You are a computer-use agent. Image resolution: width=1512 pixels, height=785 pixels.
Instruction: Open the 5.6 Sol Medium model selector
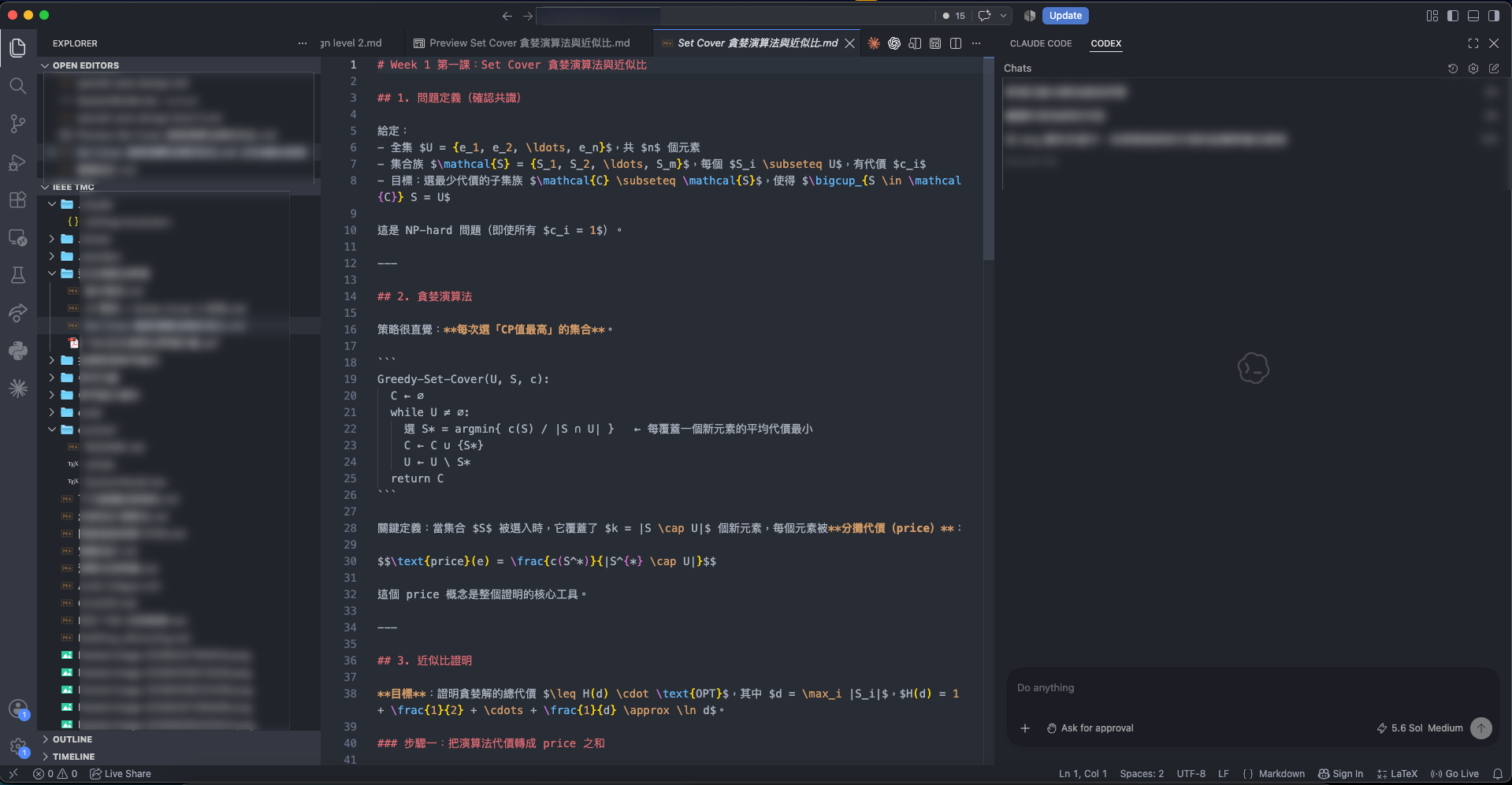pyautogui.click(x=1420, y=728)
